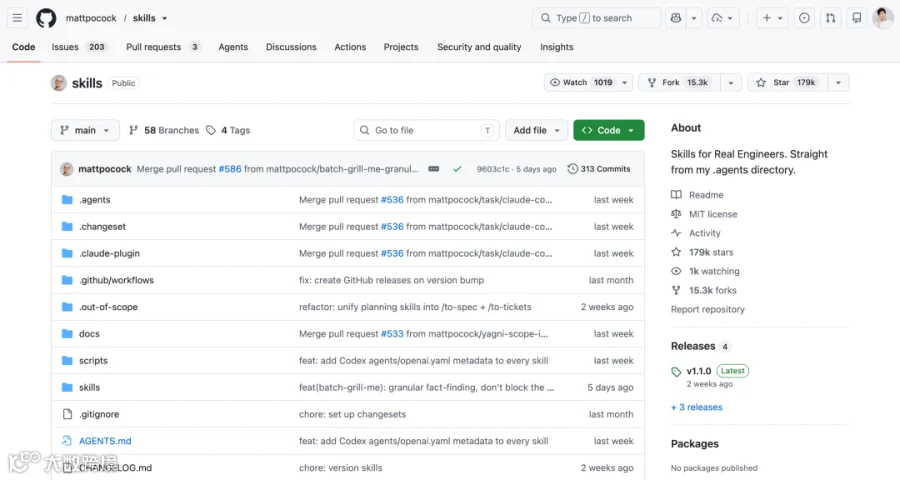Screen dimensions: 900x480
Task: Click the AGENTS.md symlink file icon
Action: click(x=67, y=441)
